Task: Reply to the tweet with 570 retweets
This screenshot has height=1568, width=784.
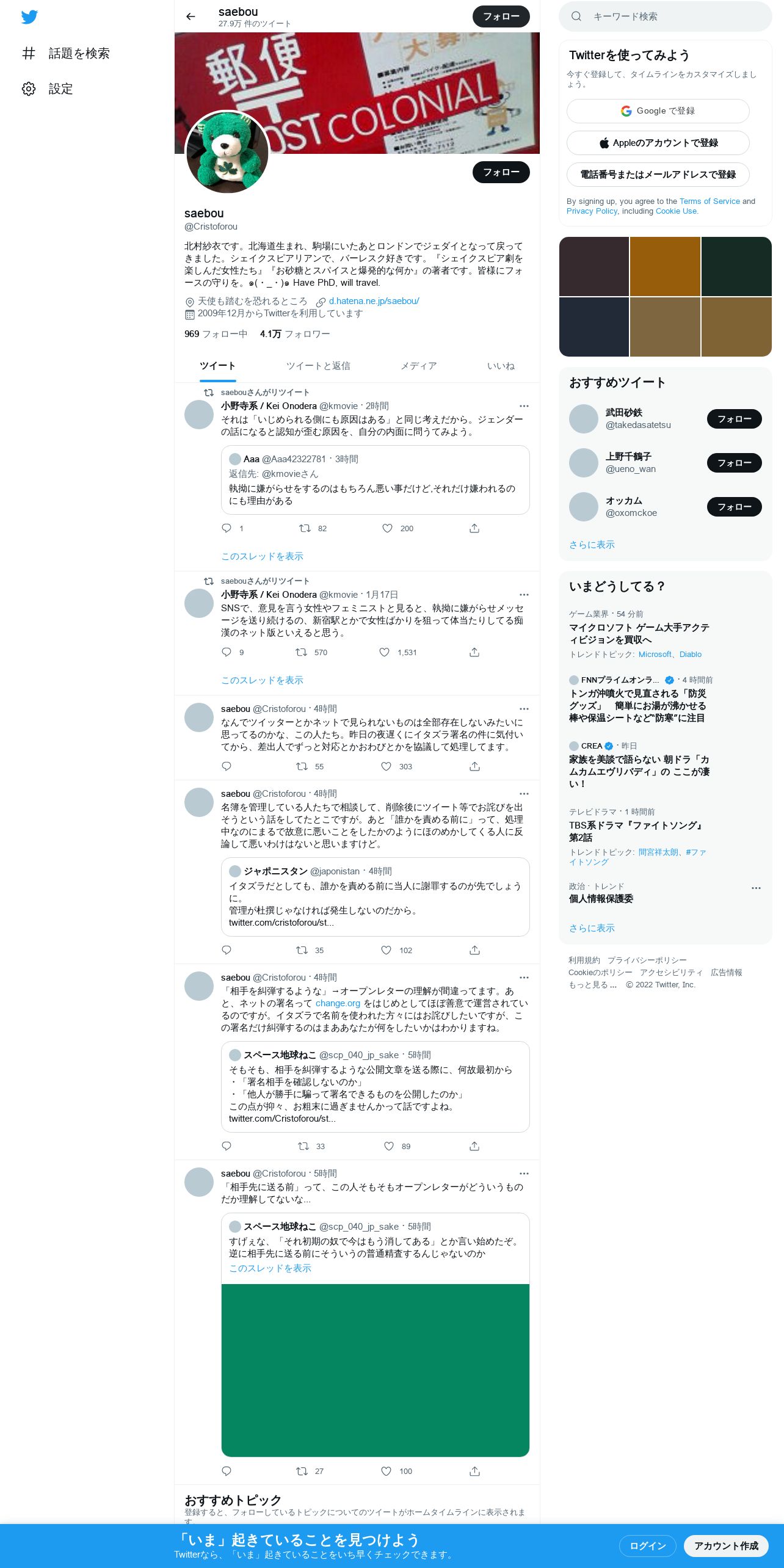Action: tap(227, 652)
